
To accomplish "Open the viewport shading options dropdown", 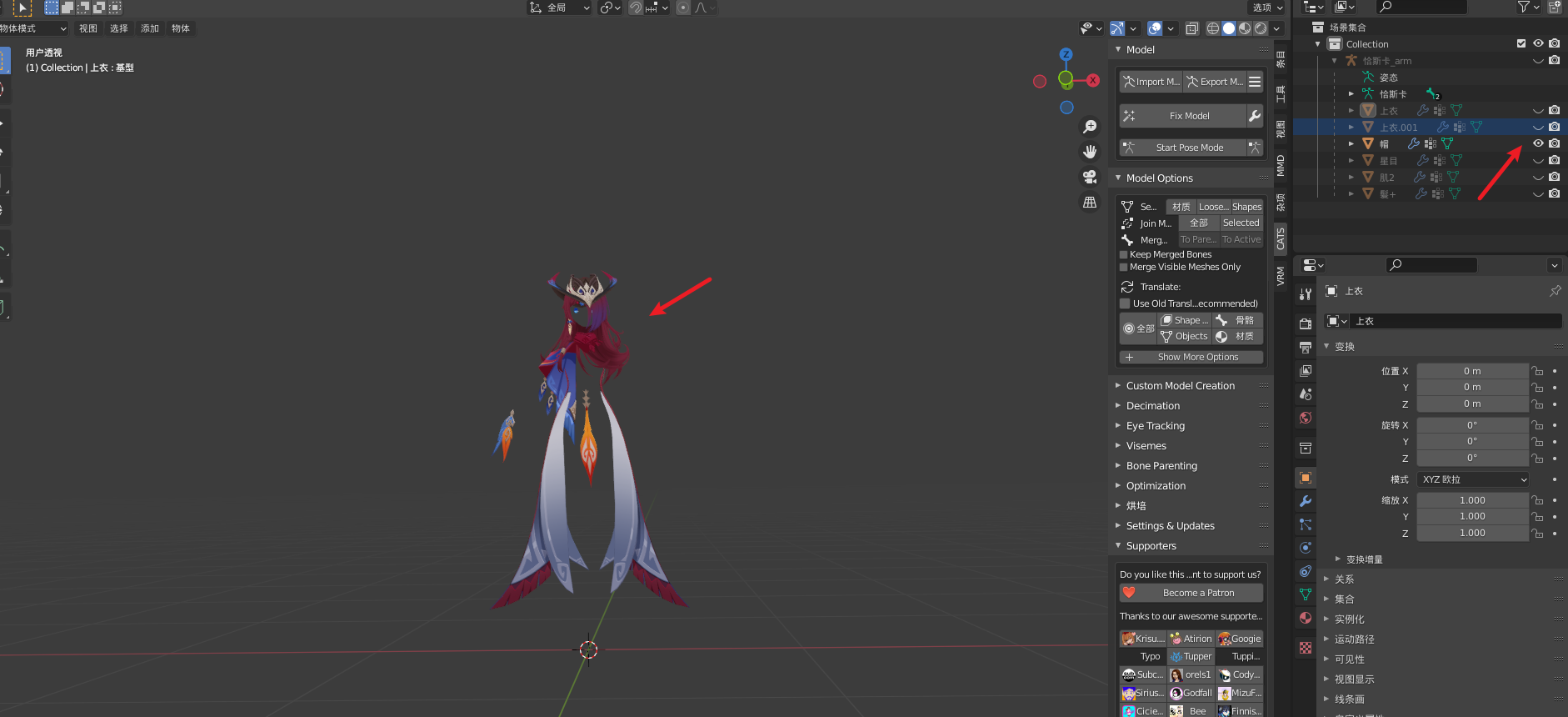I will [1276, 28].
